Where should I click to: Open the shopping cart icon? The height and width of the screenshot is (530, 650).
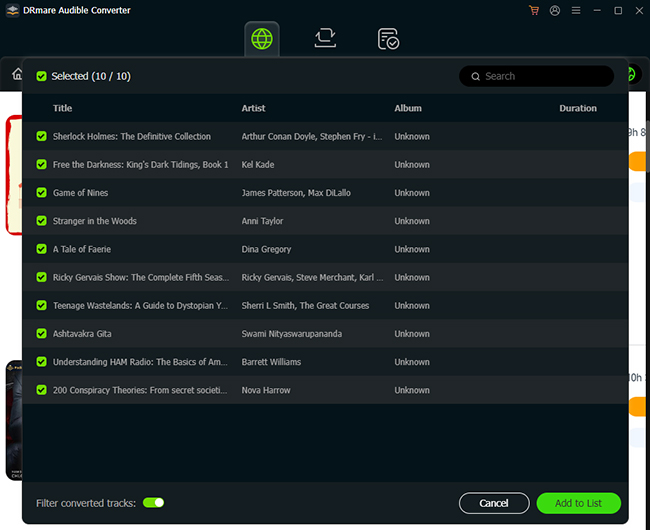pyautogui.click(x=534, y=10)
